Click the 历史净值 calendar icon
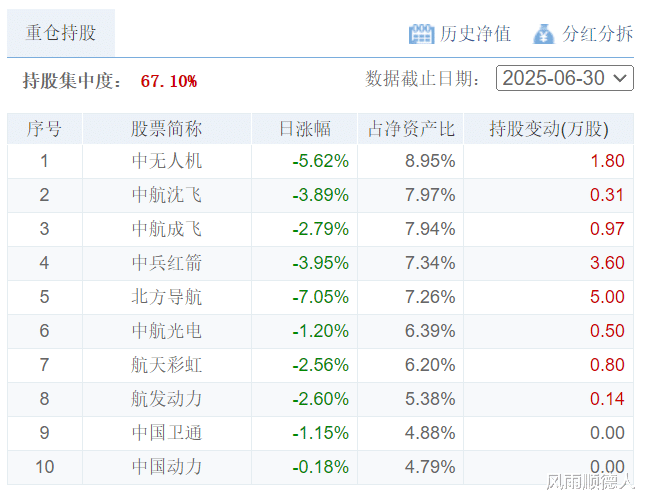The image size is (645, 503). click(x=421, y=34)
